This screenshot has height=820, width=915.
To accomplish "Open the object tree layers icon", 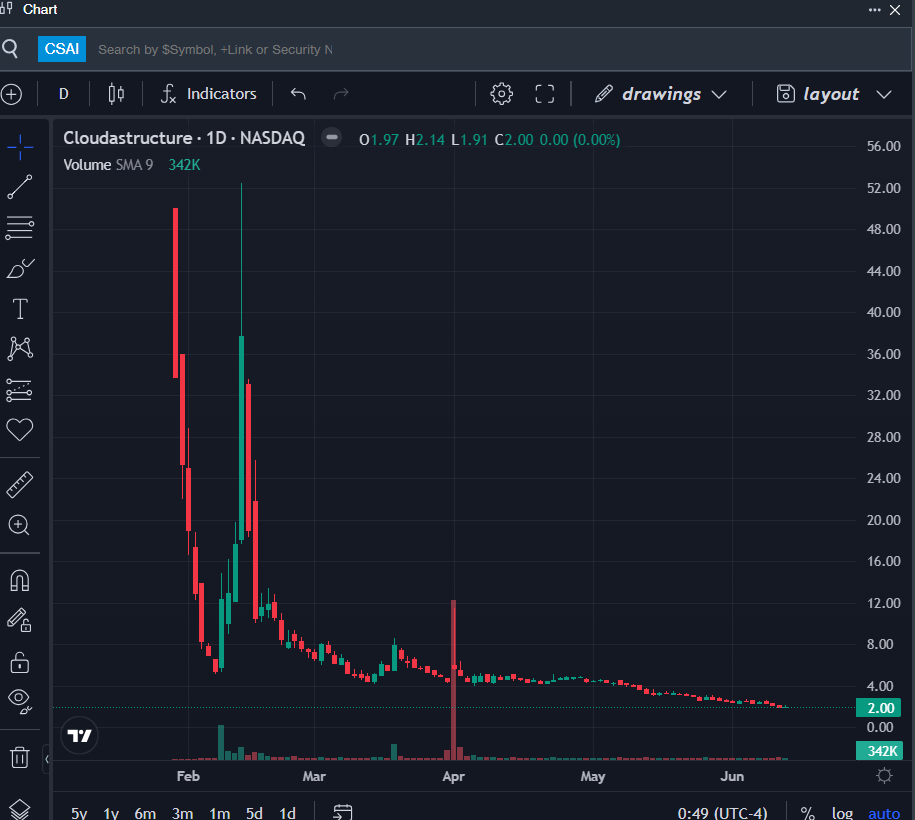I will coord(20,809).
